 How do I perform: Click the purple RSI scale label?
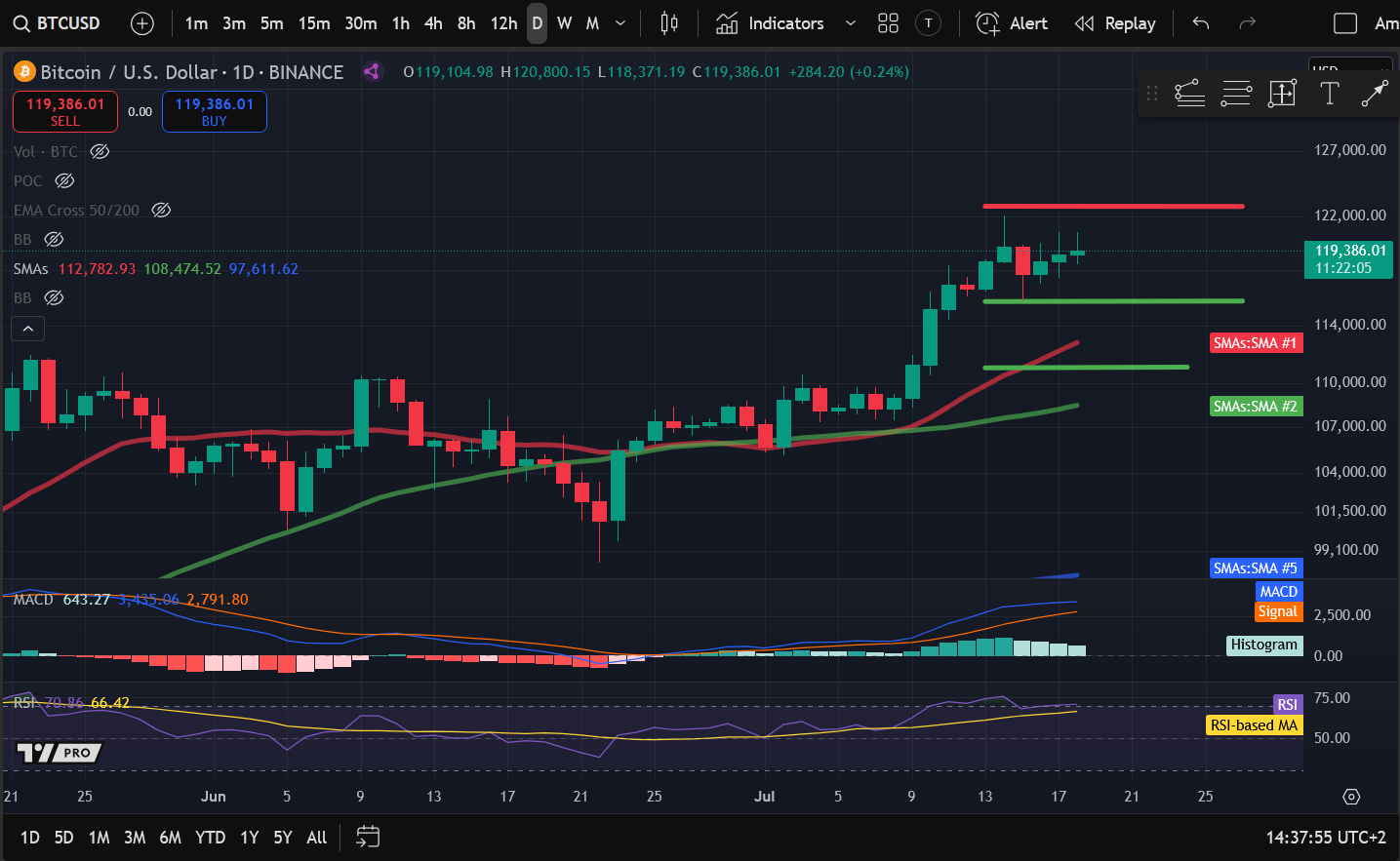click(1288, 704)
